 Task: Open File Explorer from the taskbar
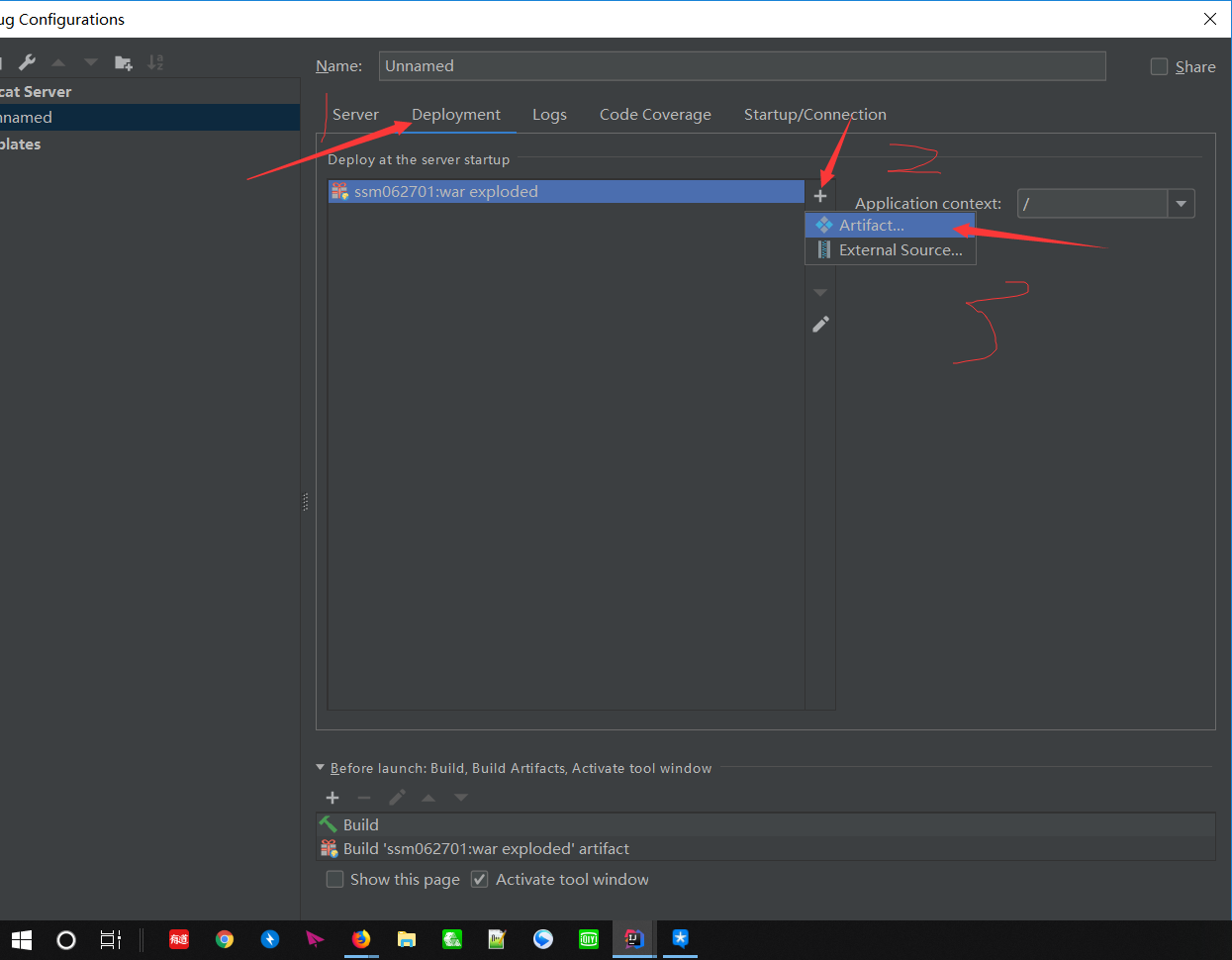pyautogui.click(x=407, y=940)
